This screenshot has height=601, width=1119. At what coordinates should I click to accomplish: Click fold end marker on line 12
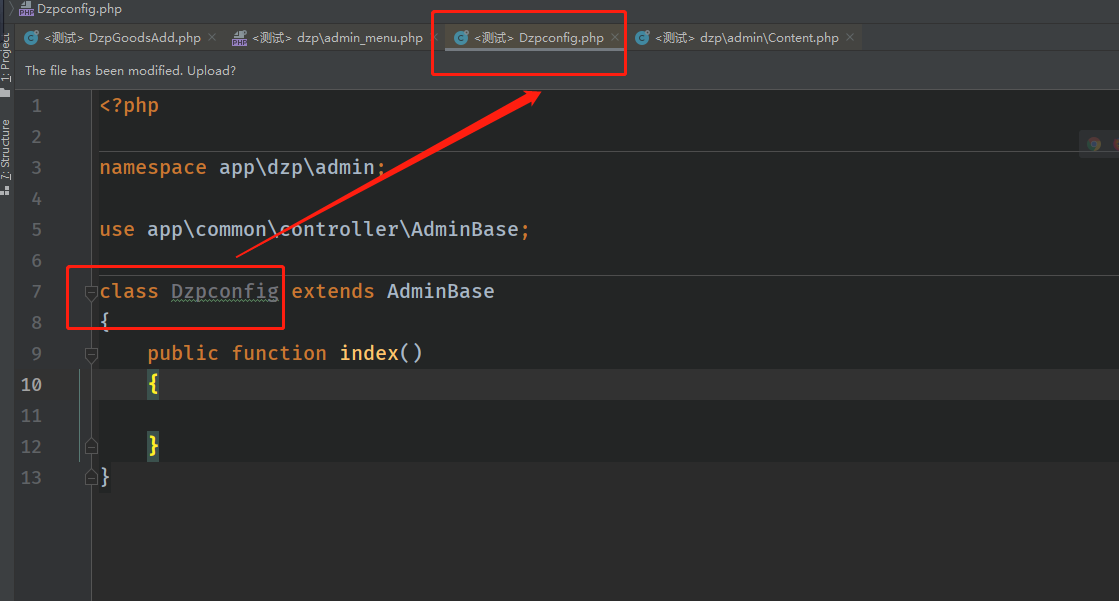coord(91,446)
